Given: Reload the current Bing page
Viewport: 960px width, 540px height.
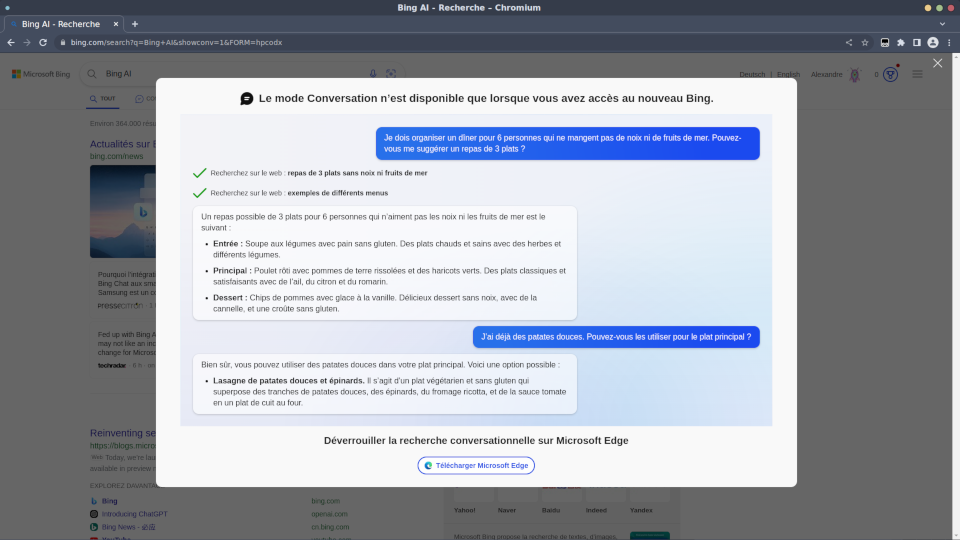Looking at the screenshot, I should 43,42.
